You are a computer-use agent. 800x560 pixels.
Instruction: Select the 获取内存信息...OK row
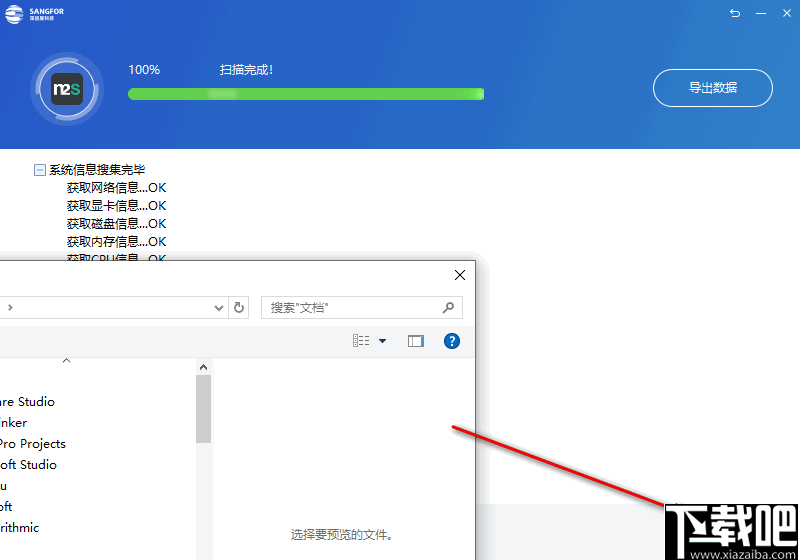[x=116, y=241]
